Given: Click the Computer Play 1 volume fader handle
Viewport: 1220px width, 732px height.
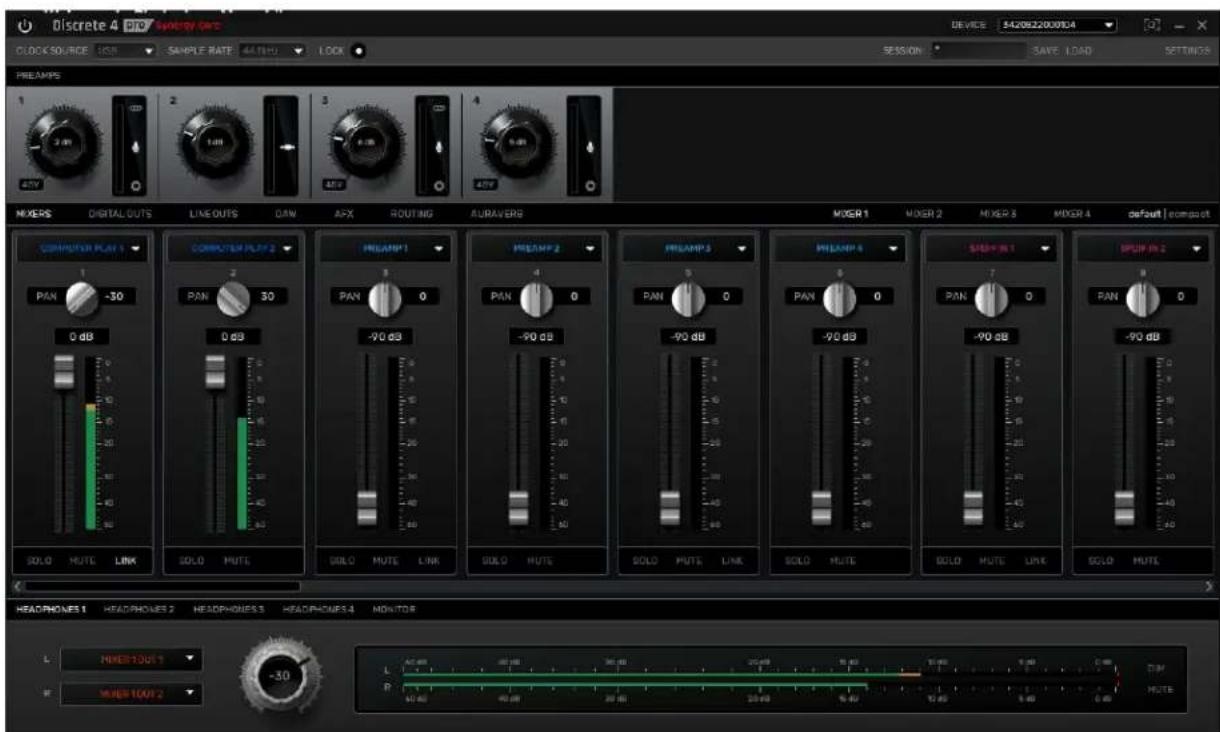Looking at the screenshot, I should coord(64,372).
